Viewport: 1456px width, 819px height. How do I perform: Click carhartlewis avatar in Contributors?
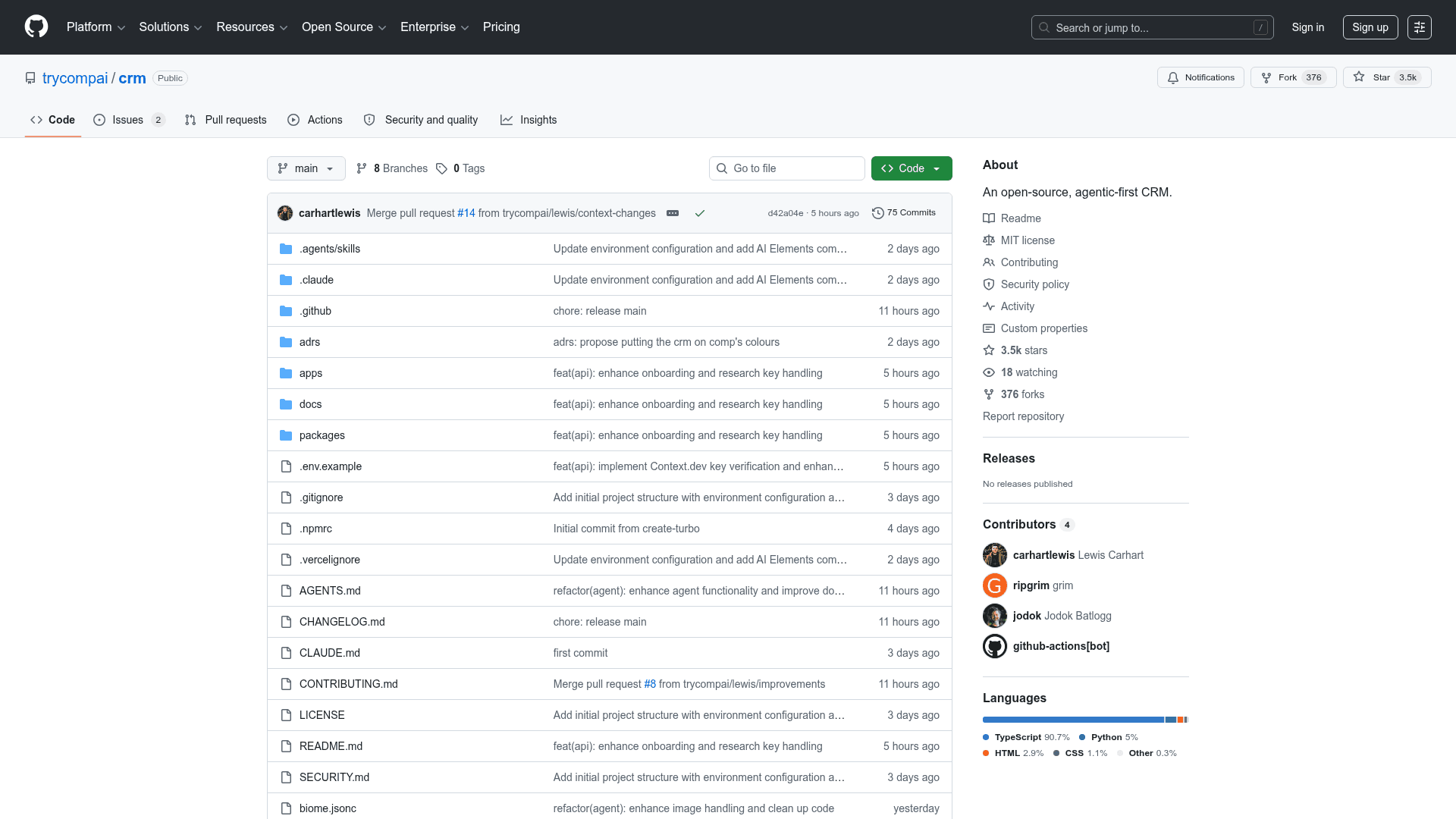click(x=995, y=555)
